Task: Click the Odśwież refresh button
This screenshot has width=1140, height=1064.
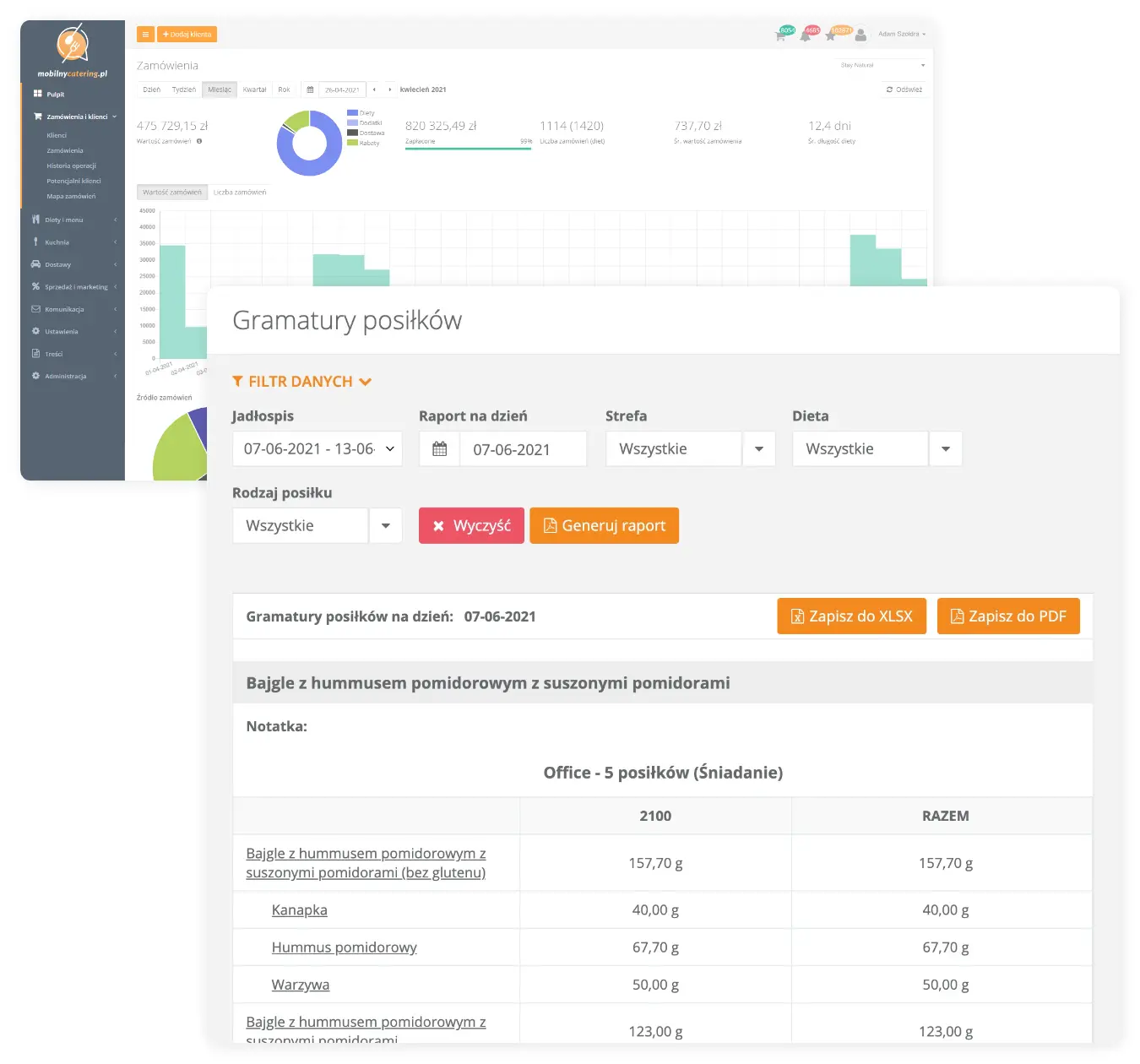Action: point(904,90)
